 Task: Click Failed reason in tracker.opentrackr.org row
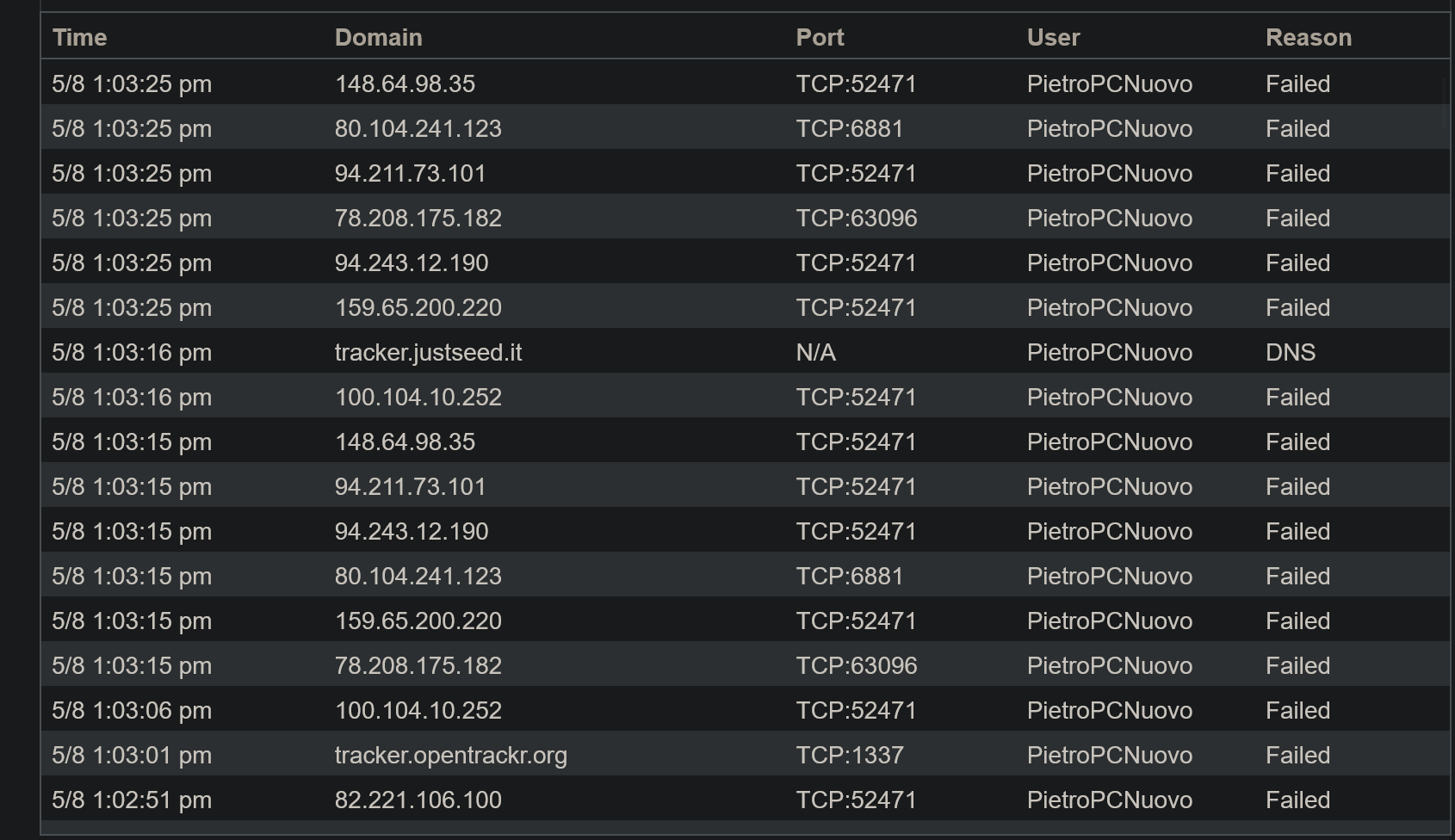tap(1297, 756)
